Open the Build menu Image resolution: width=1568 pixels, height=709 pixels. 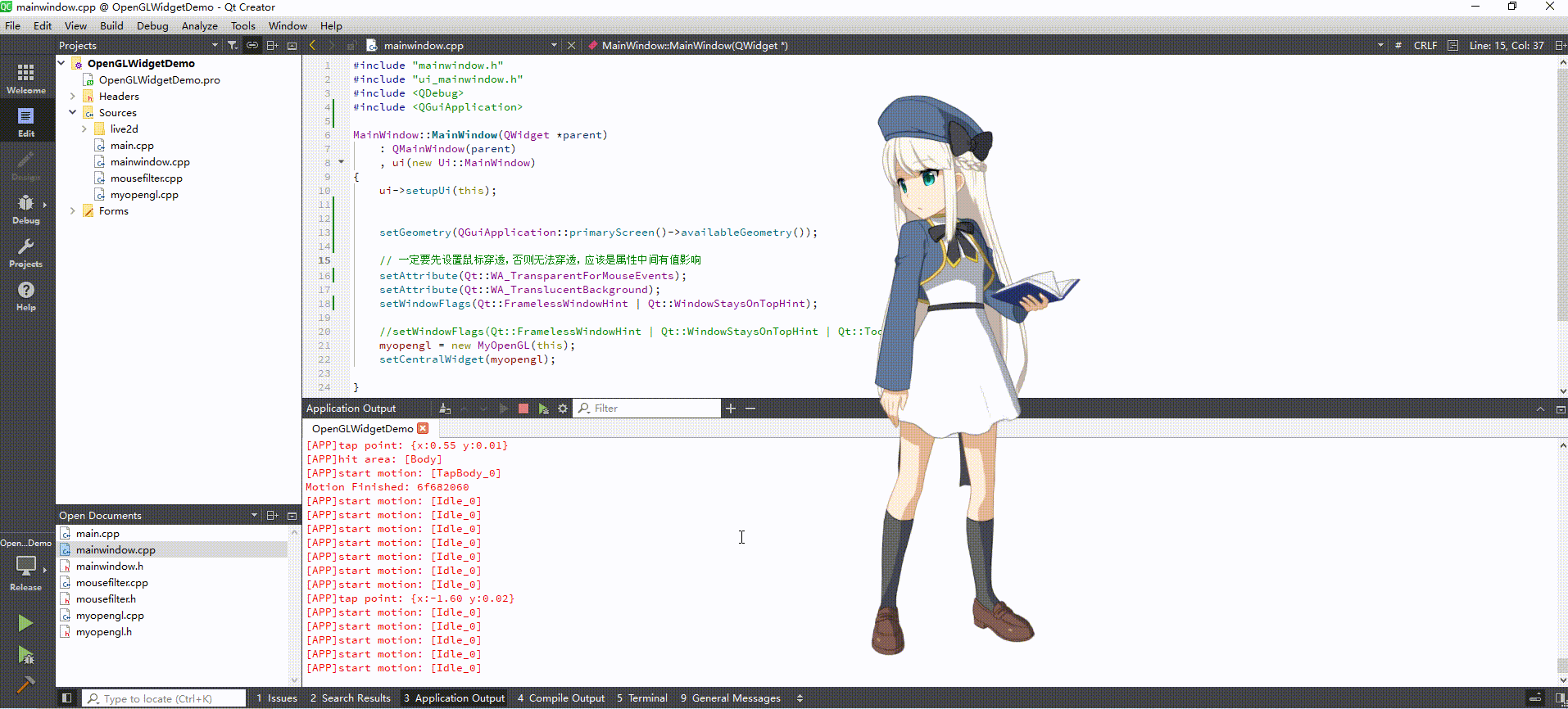[x=111, y=25]
